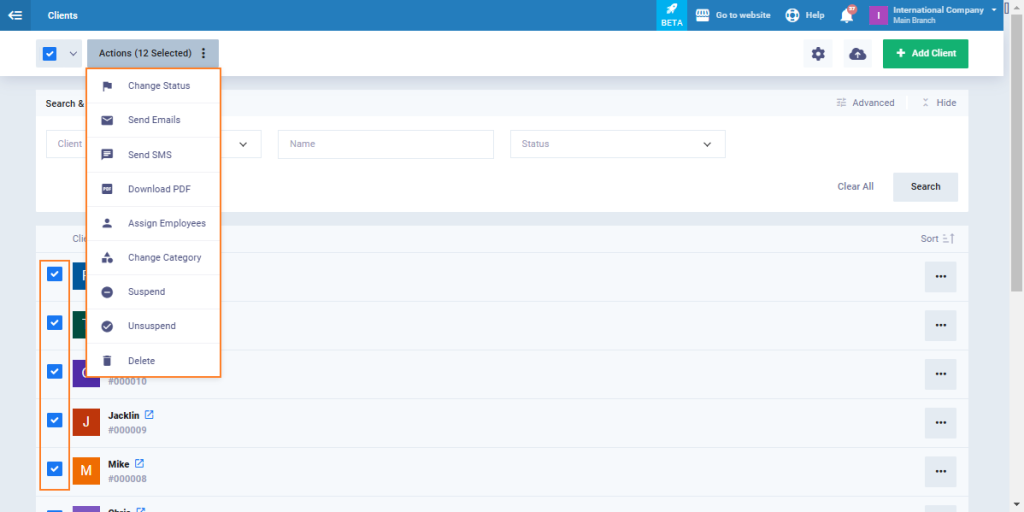Collapse sidebar with back arrow icon

(x=15, y=15)
